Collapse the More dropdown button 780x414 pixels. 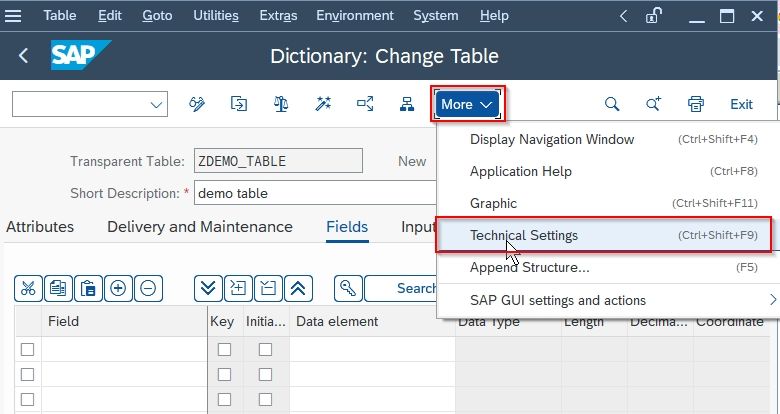coord(467,104)
